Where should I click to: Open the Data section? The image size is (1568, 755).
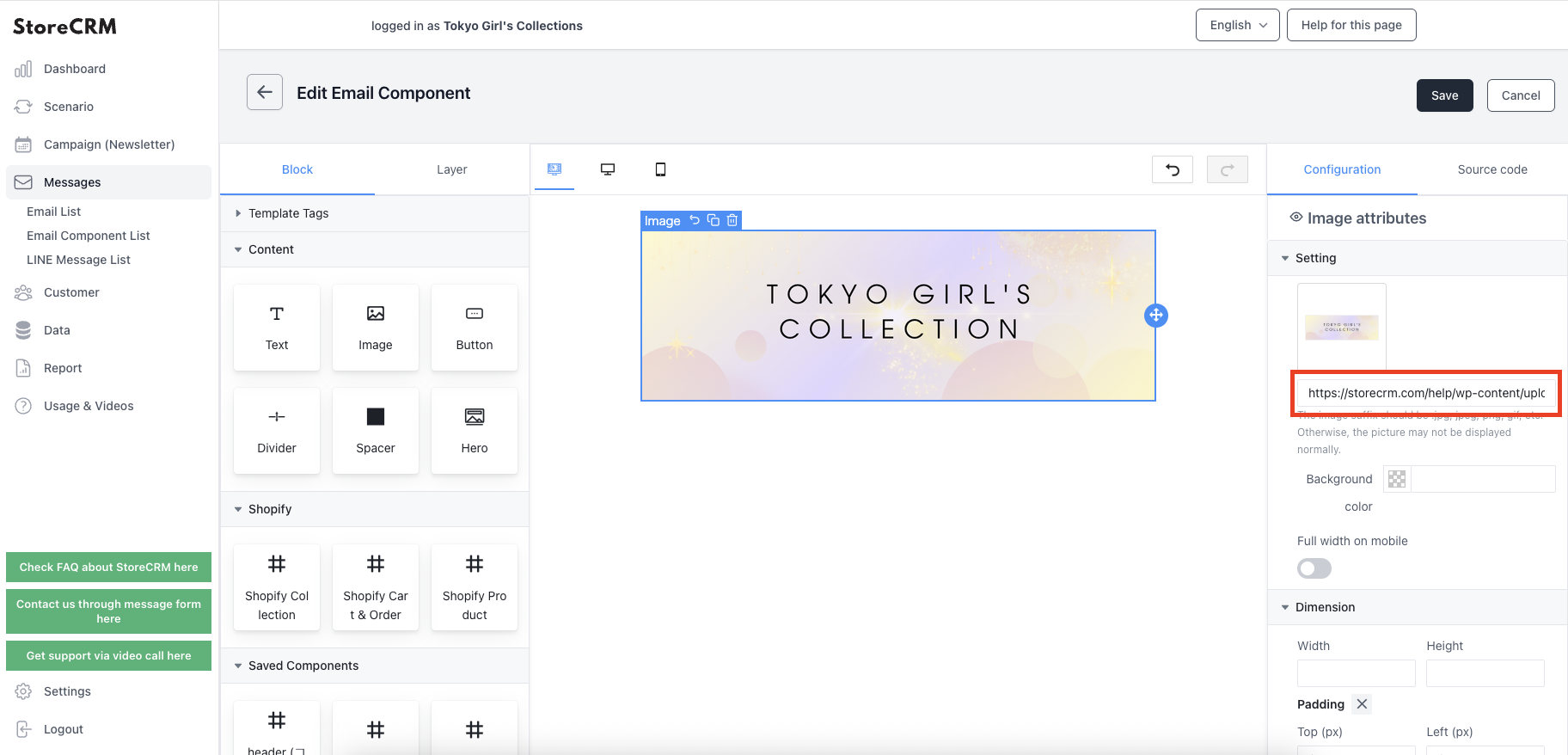click(x=57, y=330)
